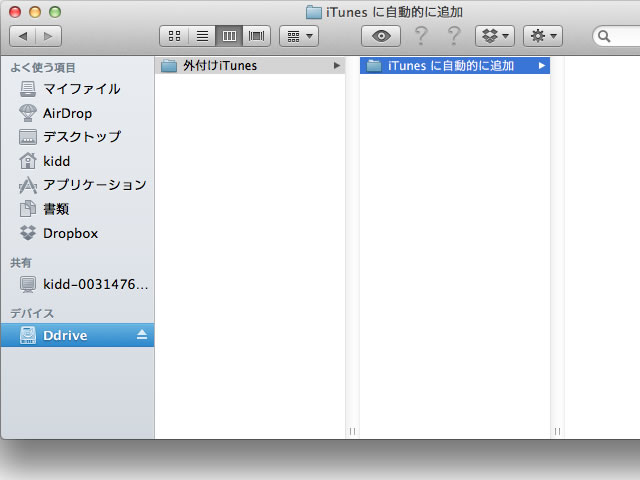640x480 pixels.
Task: Open デスクトップ in the sidebar
Action: 78,137
